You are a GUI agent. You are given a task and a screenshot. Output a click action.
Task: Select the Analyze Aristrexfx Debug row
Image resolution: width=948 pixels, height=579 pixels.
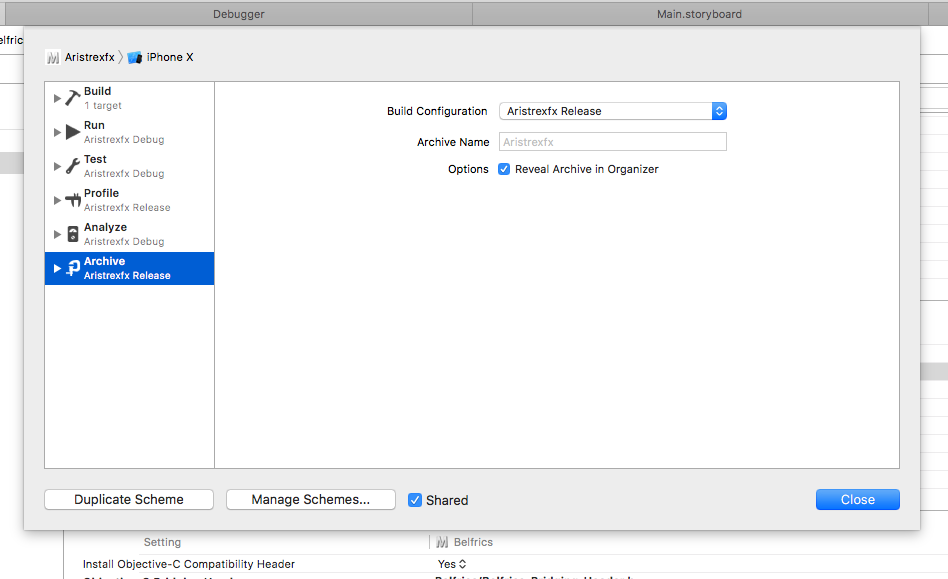tap(129, 234)
